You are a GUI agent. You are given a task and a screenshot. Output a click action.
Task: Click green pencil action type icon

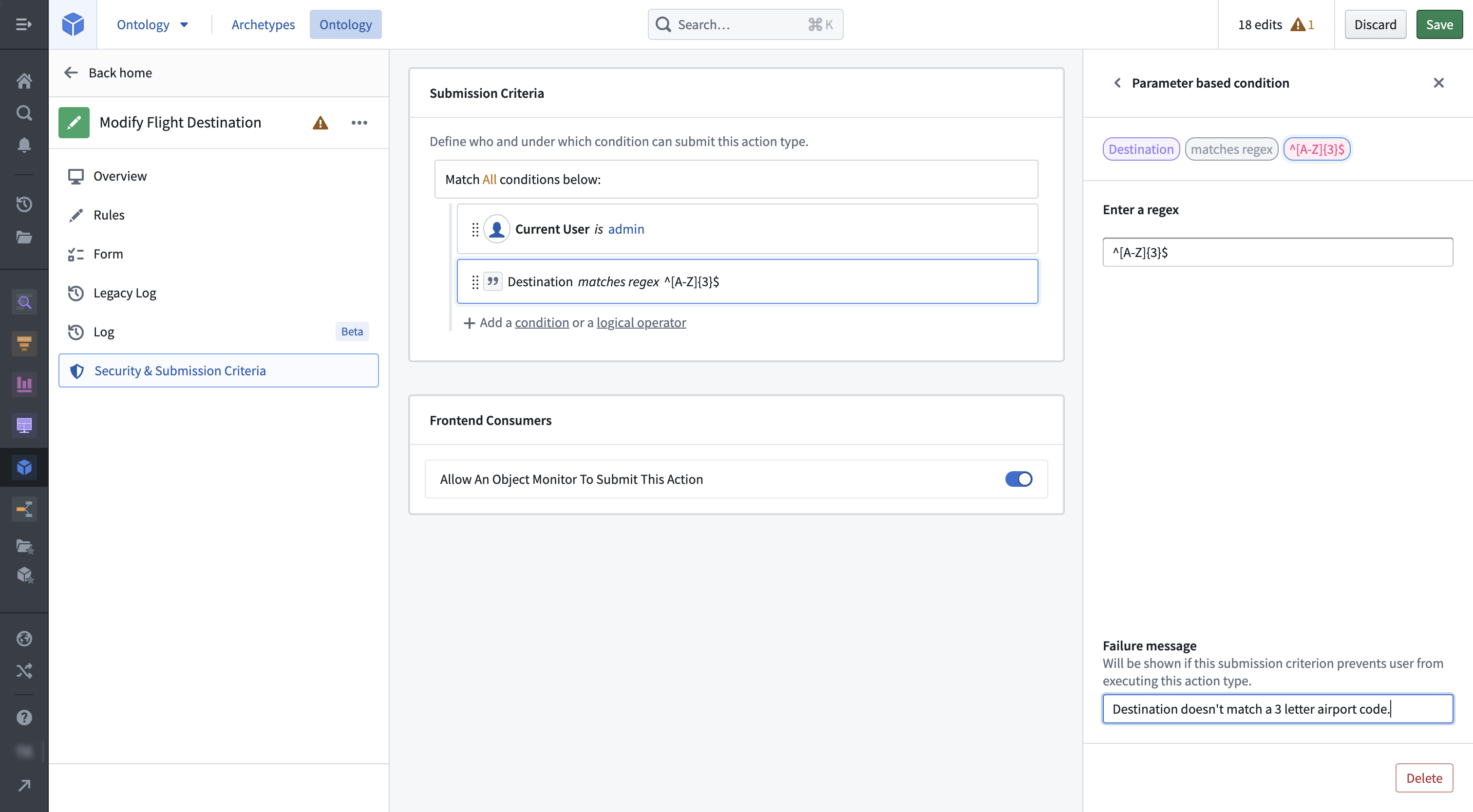[x=74, y=122]
